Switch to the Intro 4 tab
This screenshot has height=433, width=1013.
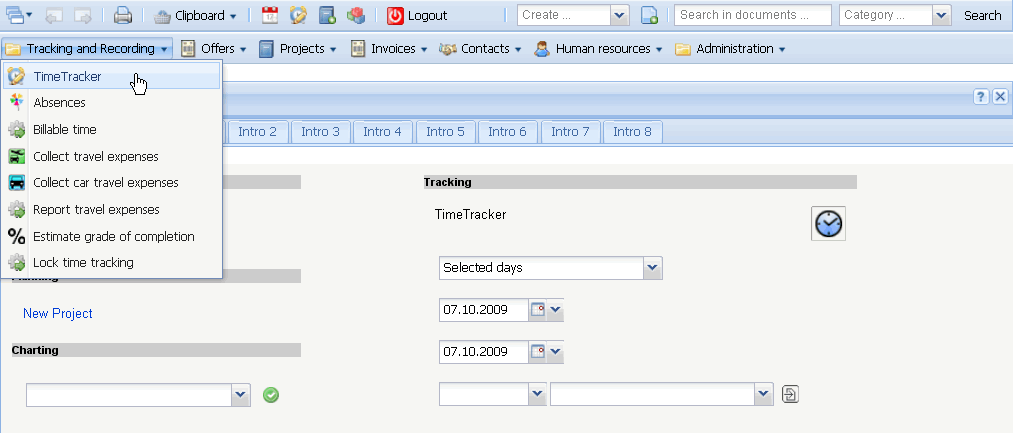[x=382, y=132]
